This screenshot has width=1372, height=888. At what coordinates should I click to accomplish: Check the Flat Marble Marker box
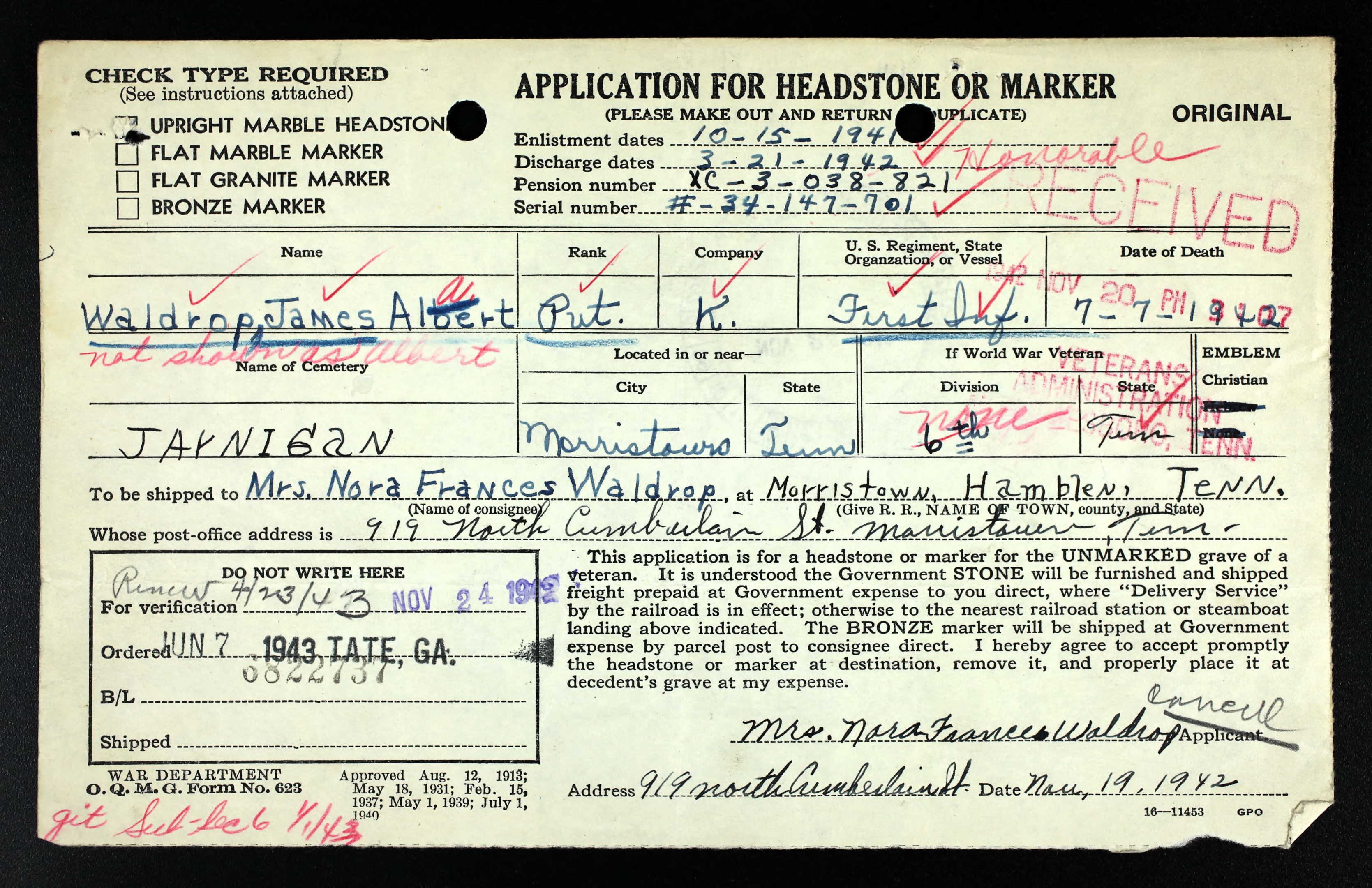127,154
